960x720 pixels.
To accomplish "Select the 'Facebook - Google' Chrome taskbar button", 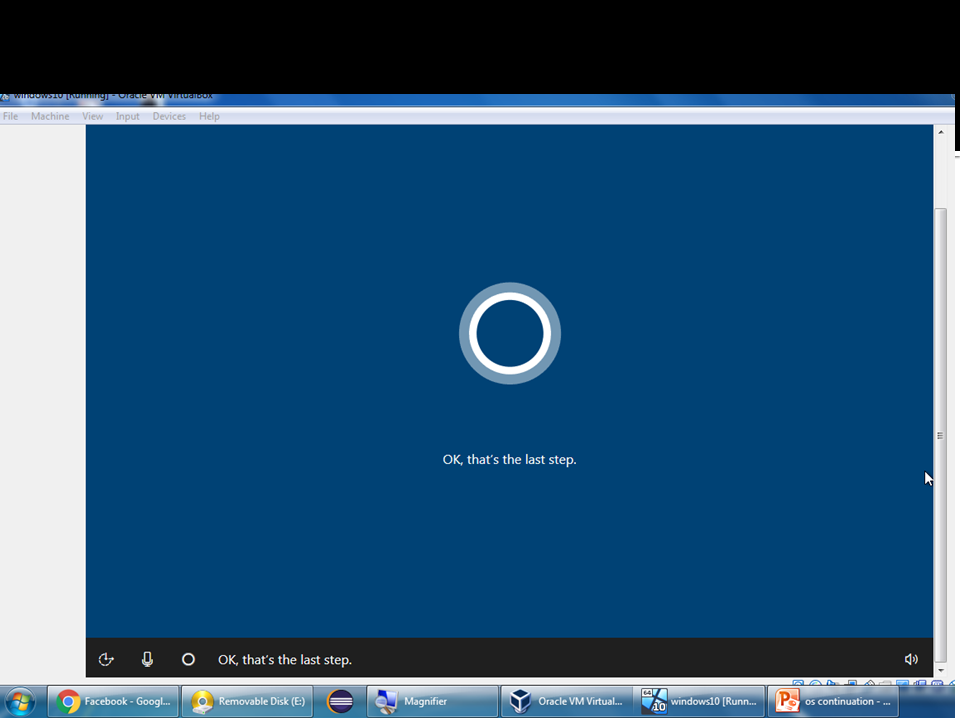I will (112, 701).
